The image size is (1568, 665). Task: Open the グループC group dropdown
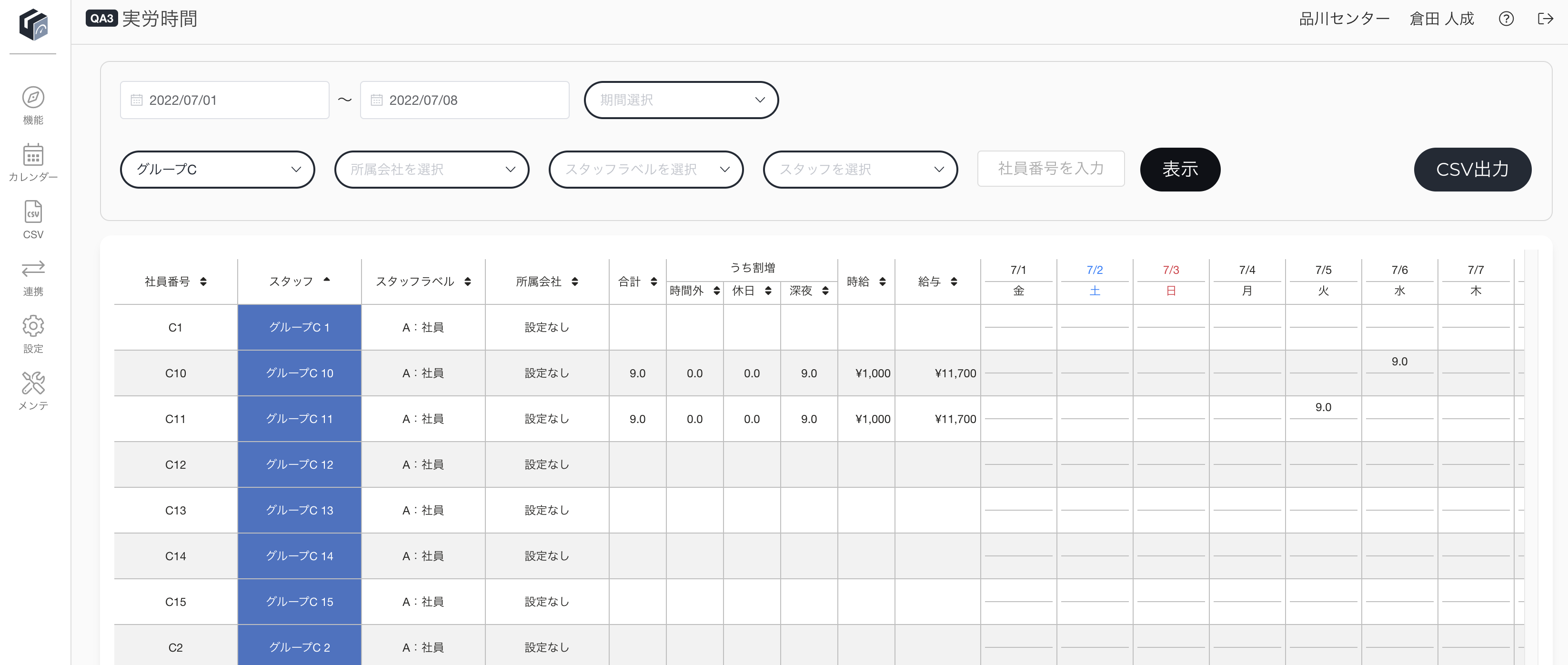(x=217, y=169)
